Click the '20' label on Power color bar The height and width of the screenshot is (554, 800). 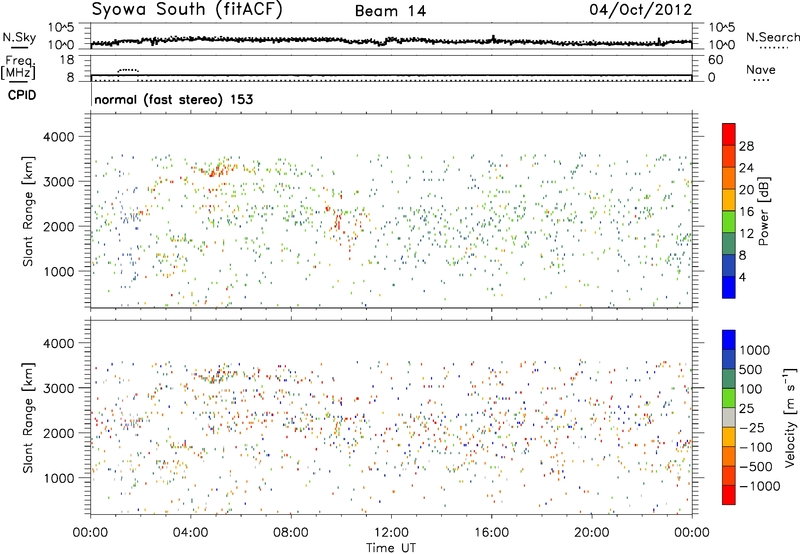[x=746, y=190]
